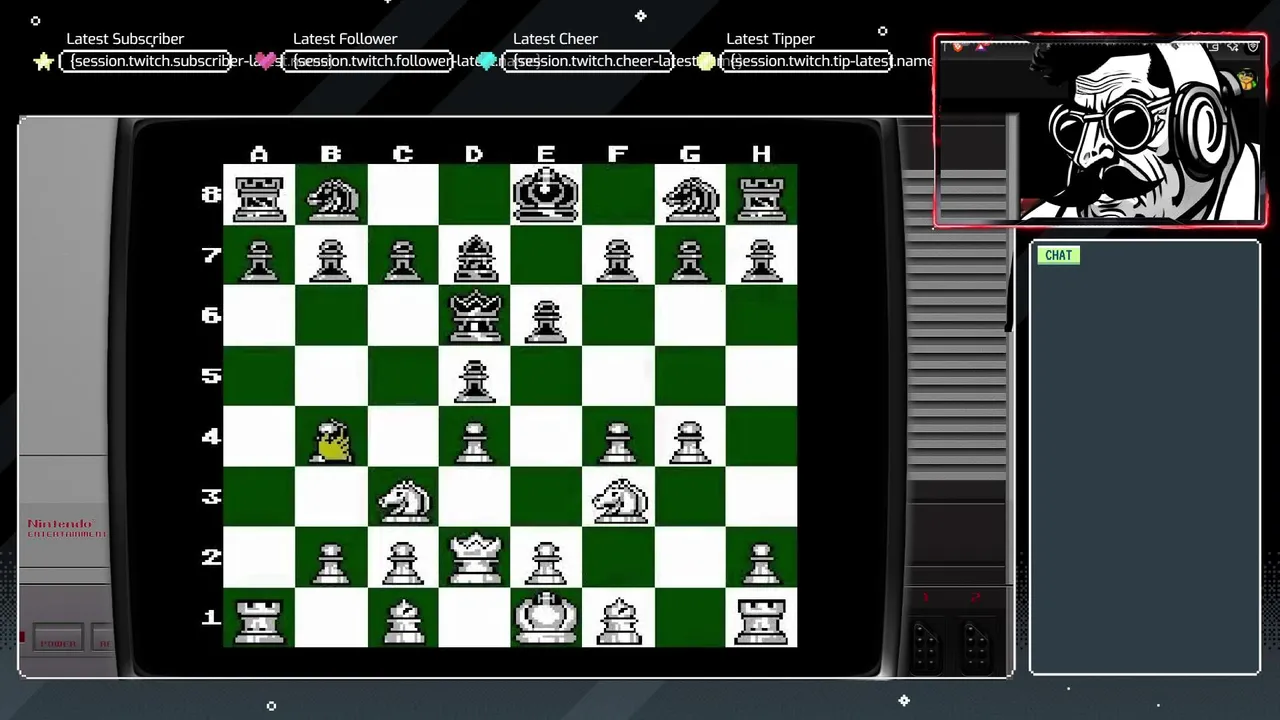Pick the black pawn on D5
Image resolution: width=1280 pixels, height=720 pixels.
tap(475, 380)
